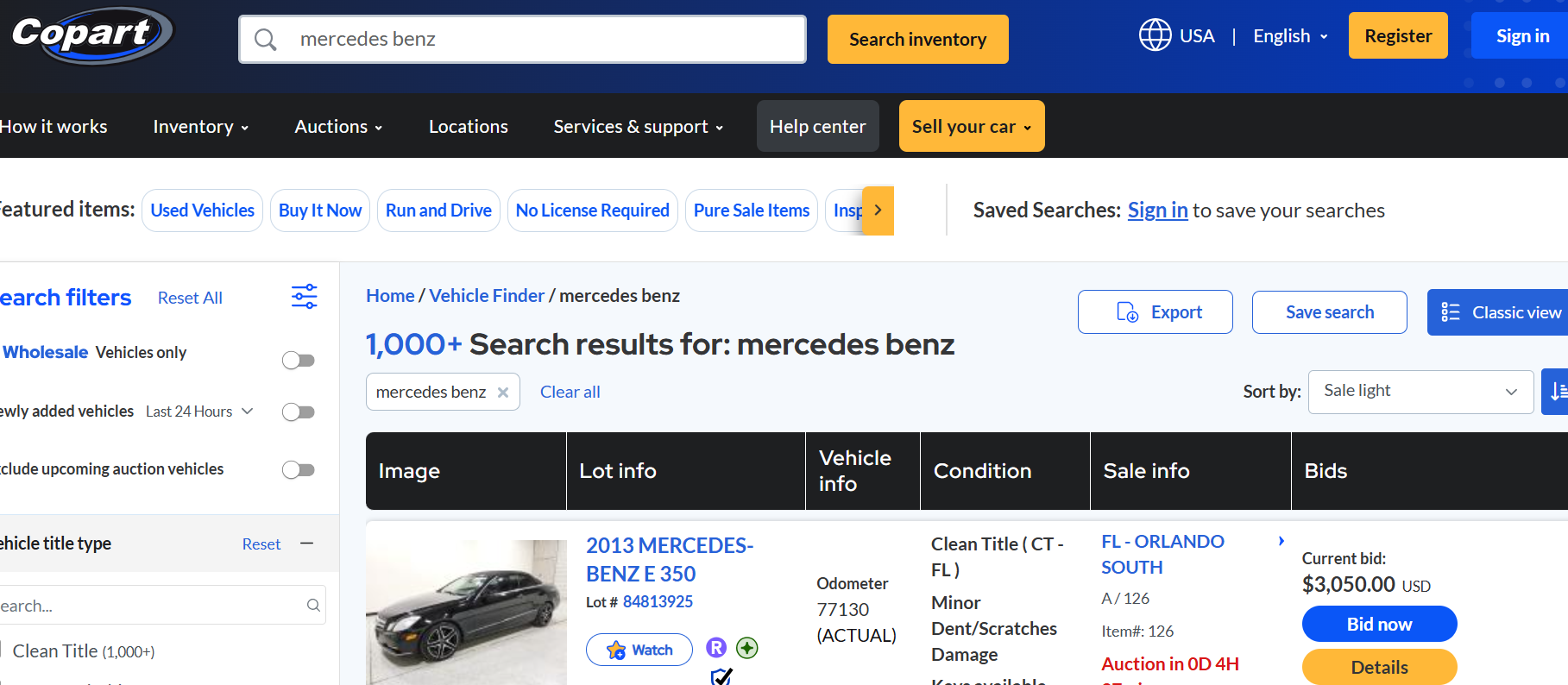Open the Sort by Sale light dropdown
1568x685 pixels.
1420,392
